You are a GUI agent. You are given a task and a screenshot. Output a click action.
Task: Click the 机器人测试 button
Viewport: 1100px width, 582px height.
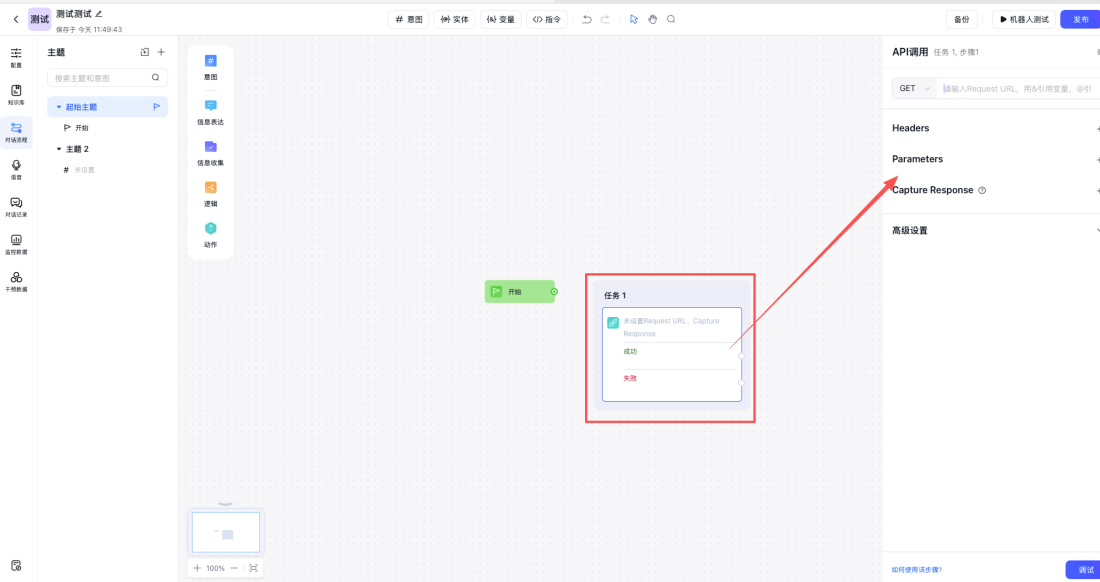(x=1020, y=19)
